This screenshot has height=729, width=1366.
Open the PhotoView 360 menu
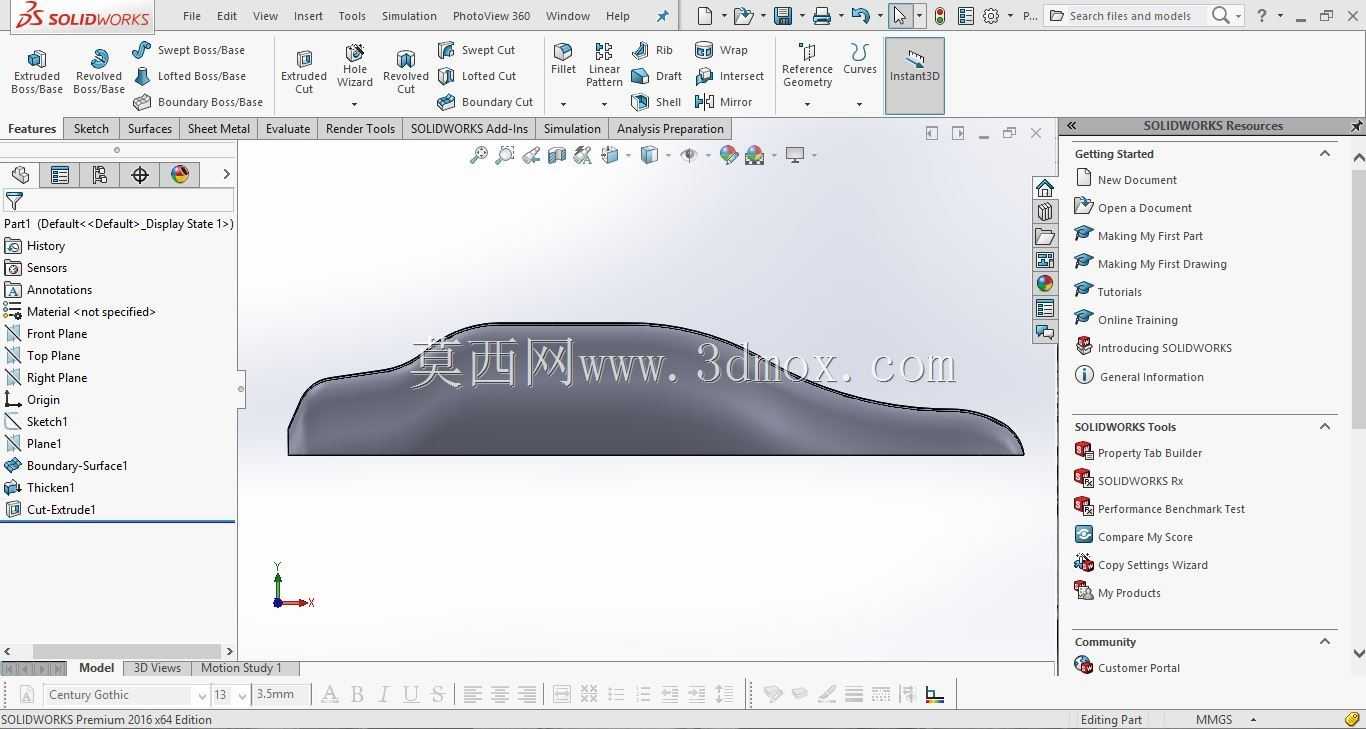pos(491,16)
